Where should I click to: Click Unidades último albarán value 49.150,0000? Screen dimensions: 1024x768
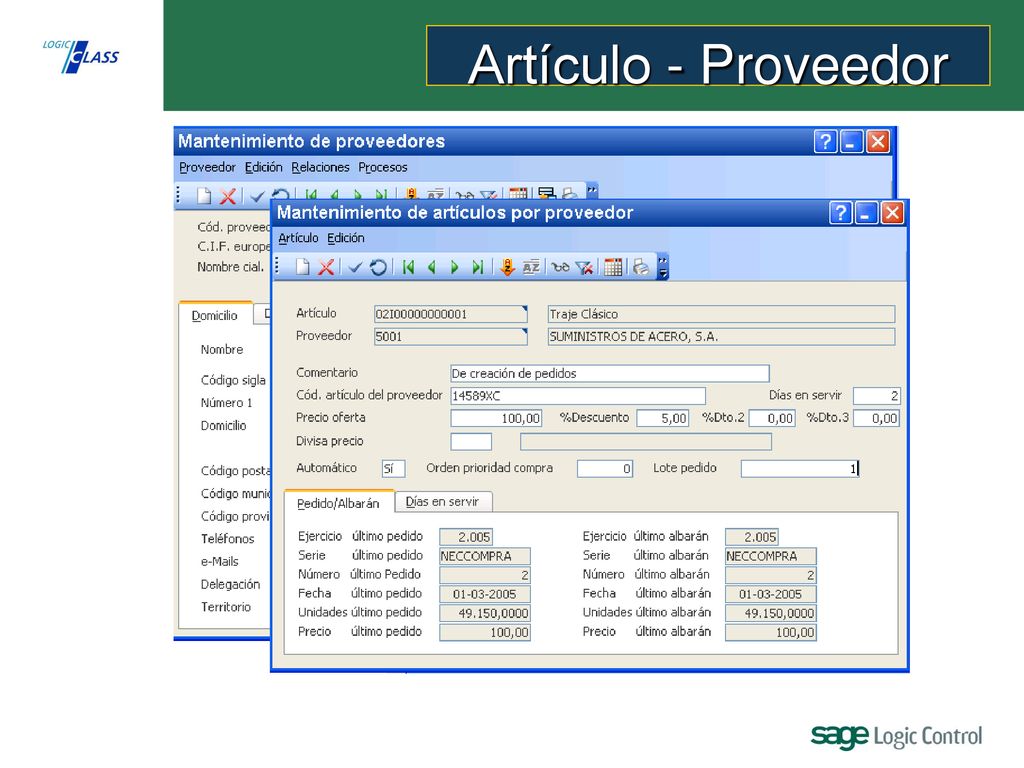(x=771, y=613)
